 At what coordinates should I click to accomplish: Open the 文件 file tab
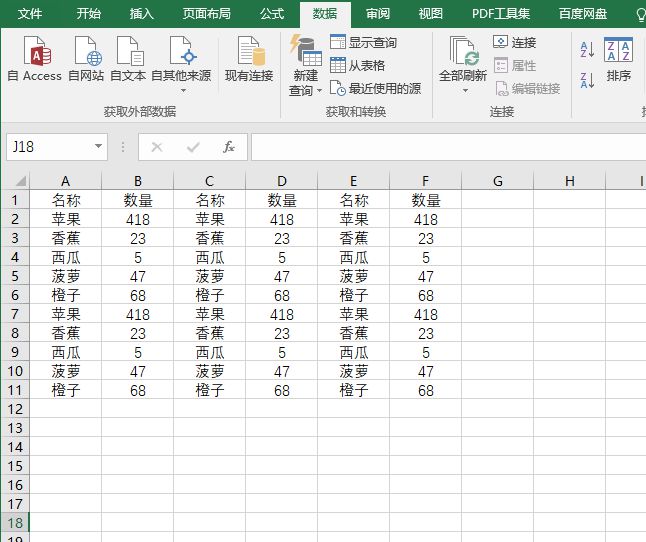(x=30, y=14)
